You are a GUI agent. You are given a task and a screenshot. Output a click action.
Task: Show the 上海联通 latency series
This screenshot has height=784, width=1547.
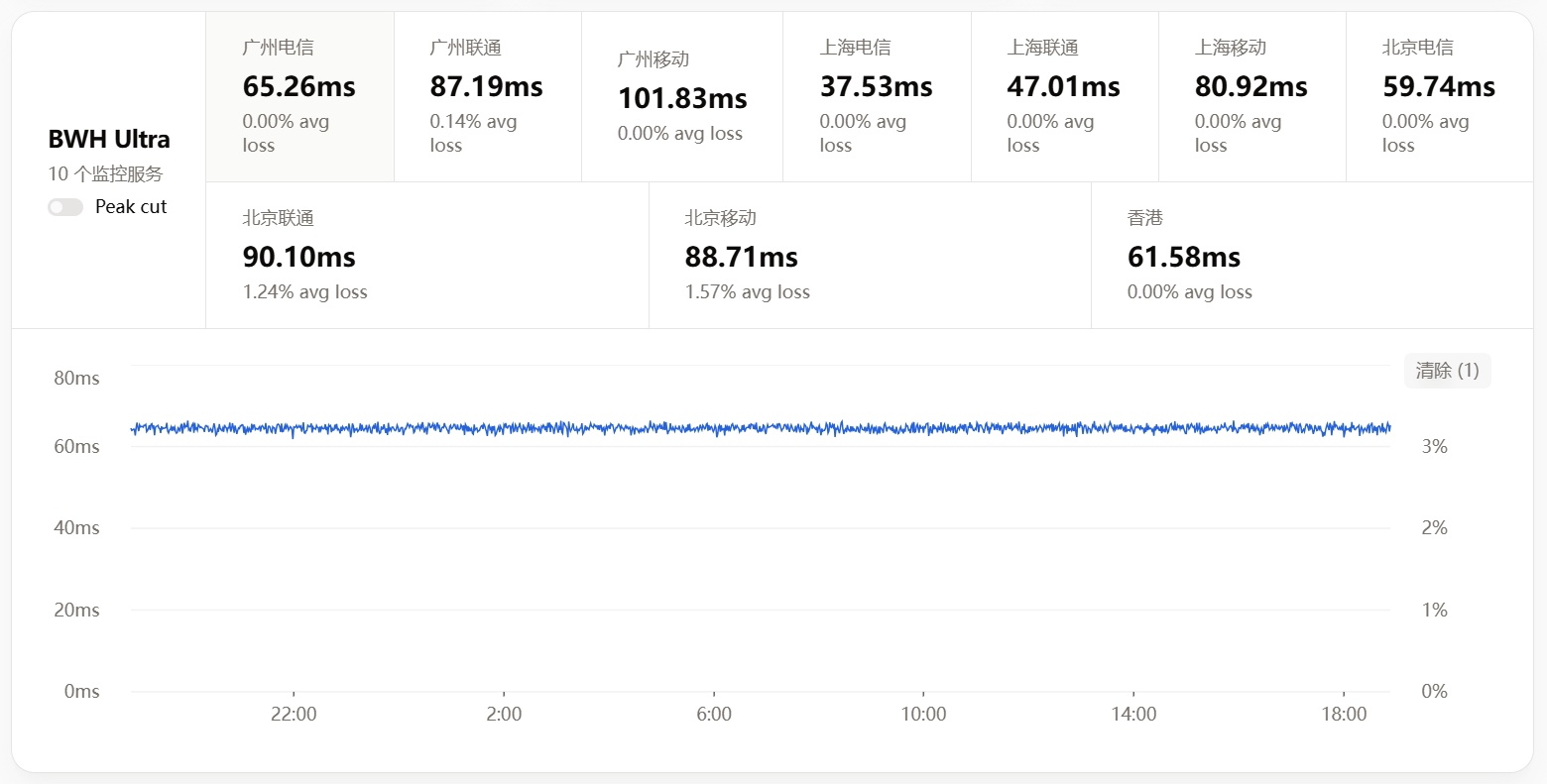click(1063, 97)
